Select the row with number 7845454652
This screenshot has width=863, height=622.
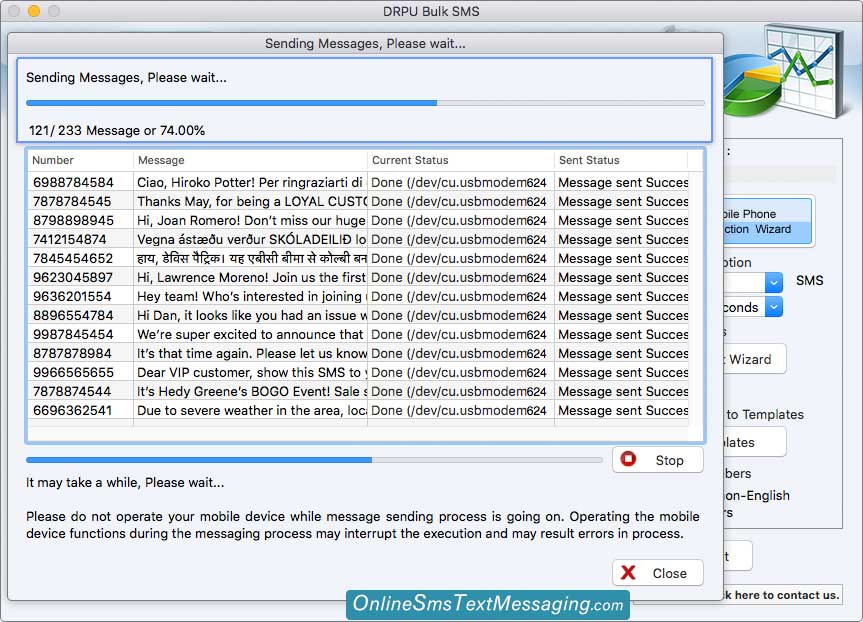(x=358, y=258)
